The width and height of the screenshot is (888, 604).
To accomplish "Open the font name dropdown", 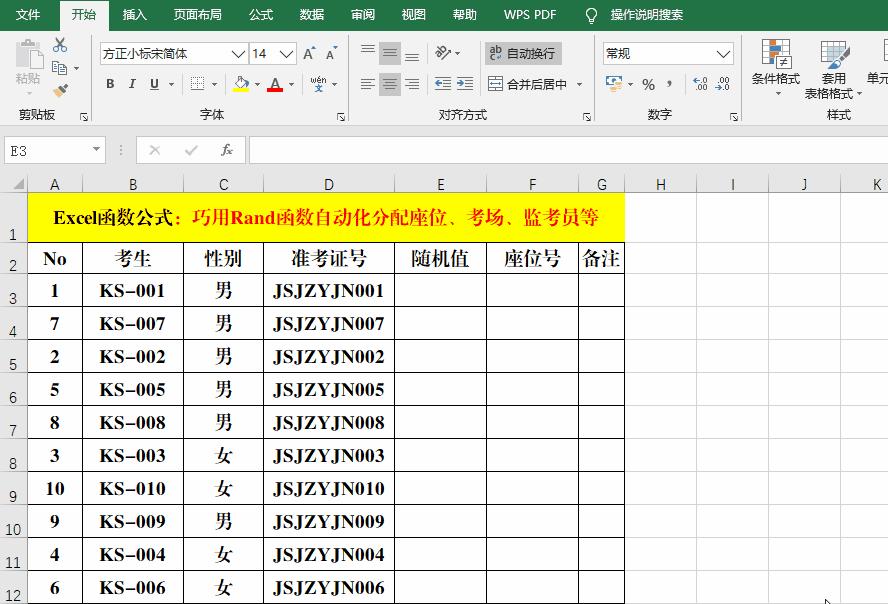I will 236,53.
